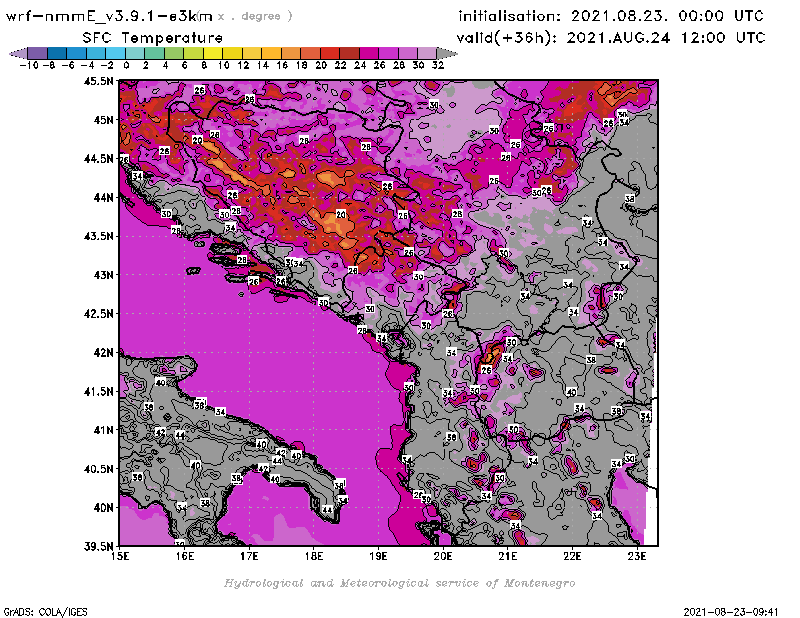The width and height of the screenshot is (800, 618).
Task: Click the 42.5N latitude axis label
Action: pyautogui.click(x=99, y=314)
